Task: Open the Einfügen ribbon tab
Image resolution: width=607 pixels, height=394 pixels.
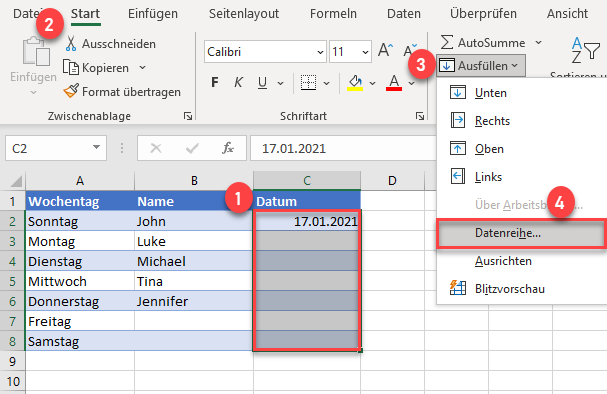Action: pyautogui.click(x=153, y=14)
